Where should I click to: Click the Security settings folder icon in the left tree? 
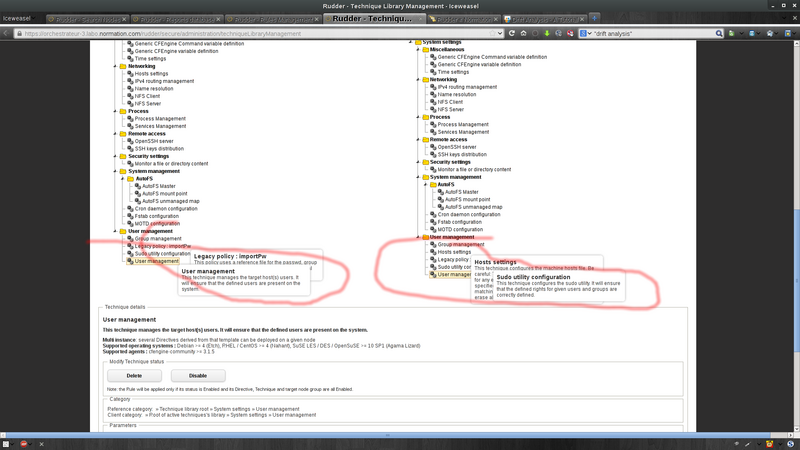point(123,156)
